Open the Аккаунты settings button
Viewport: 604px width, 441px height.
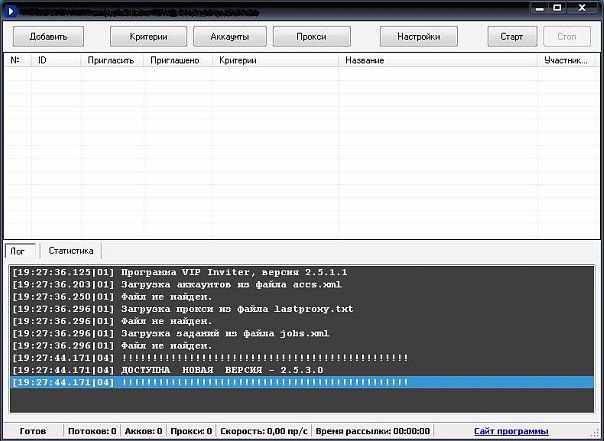pos(229,36)
